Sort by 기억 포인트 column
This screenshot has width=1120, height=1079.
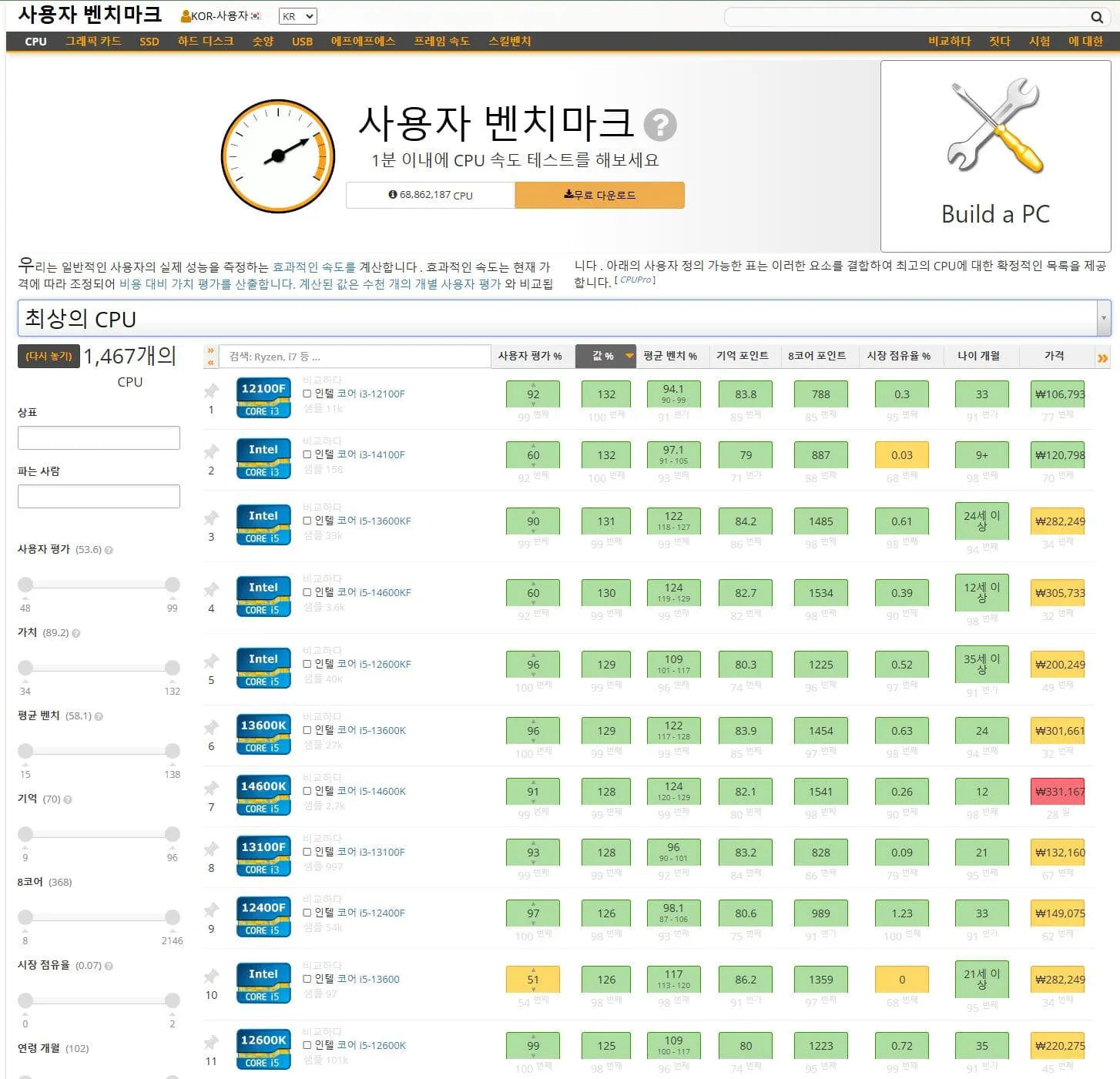[x=743, y=356]
